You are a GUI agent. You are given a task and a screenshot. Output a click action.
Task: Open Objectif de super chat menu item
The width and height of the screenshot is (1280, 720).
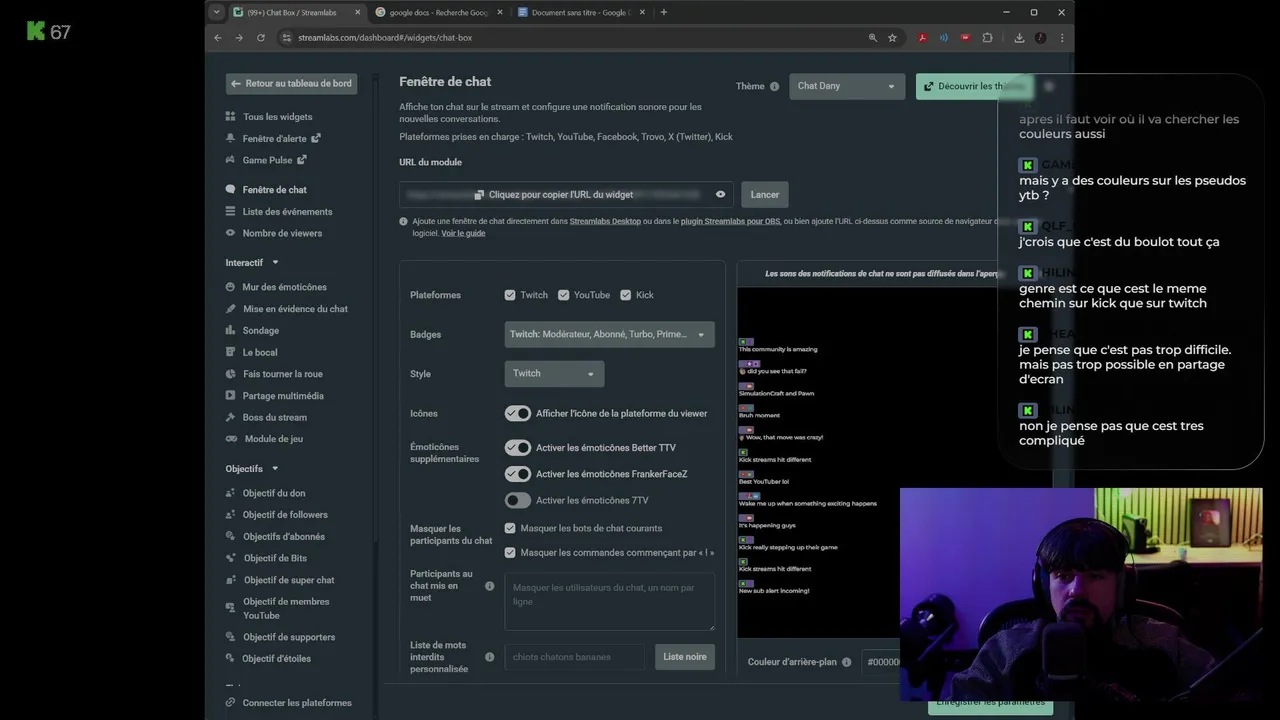coord(289,580)
